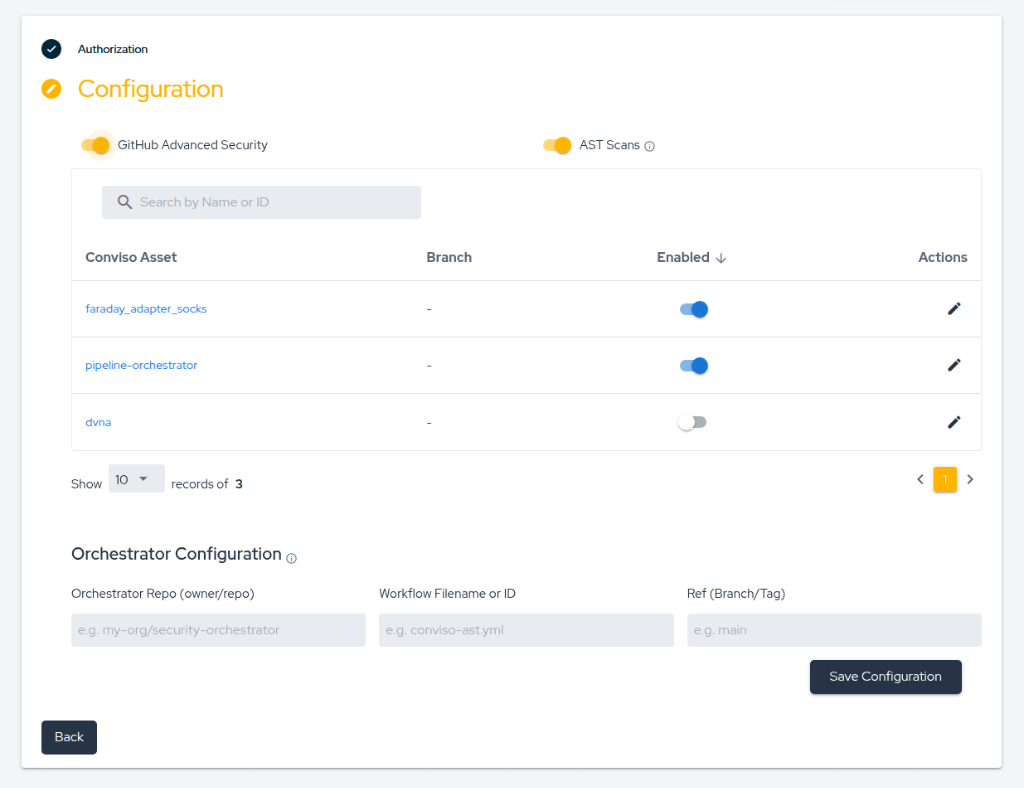Edit the dvna asset configuration
The height and width of the screenshot is (788, 1024).
(954, 421)
